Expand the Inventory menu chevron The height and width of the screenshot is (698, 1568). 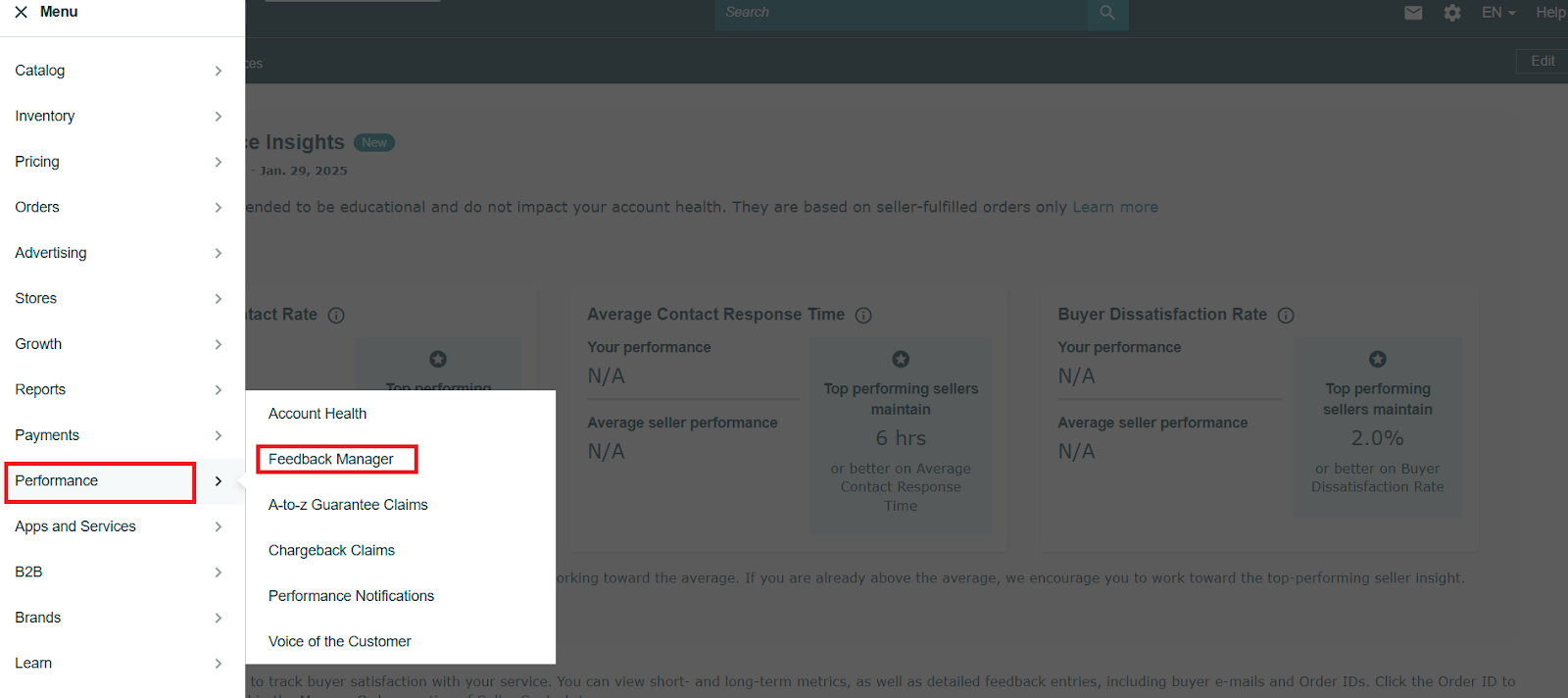point(219,116)
